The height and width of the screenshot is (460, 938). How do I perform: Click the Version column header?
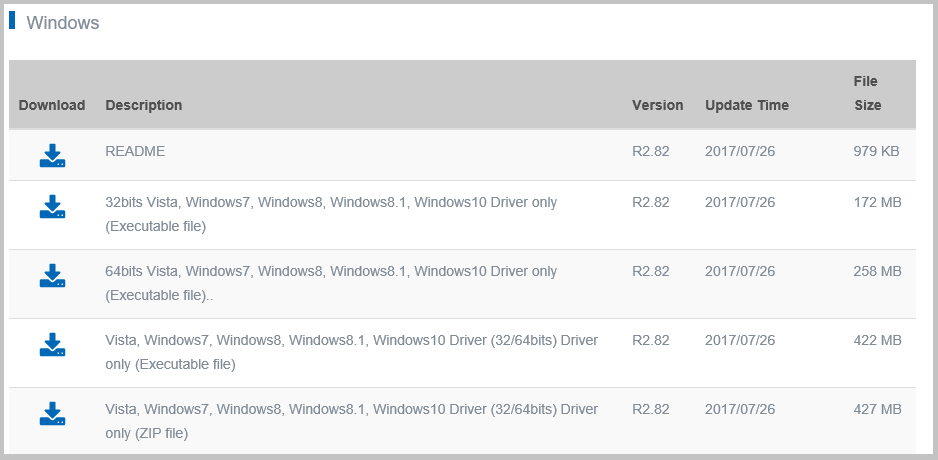tap(657, 105)
